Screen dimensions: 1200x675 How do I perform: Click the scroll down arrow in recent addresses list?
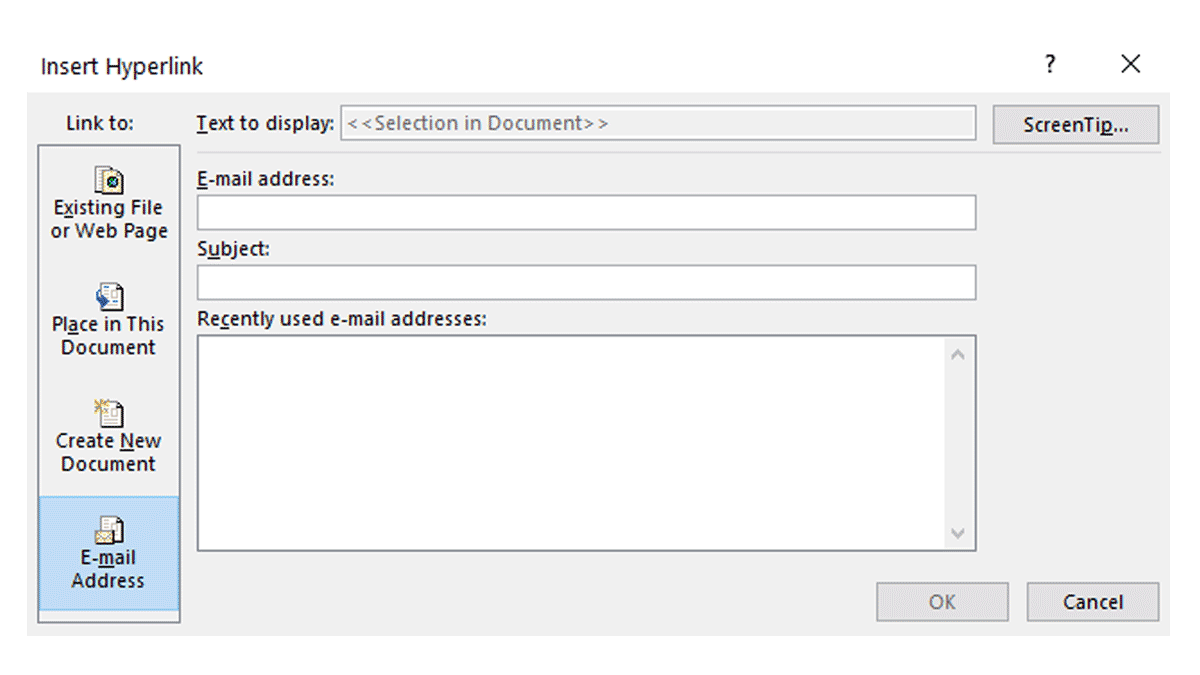[x=957, y=533]
